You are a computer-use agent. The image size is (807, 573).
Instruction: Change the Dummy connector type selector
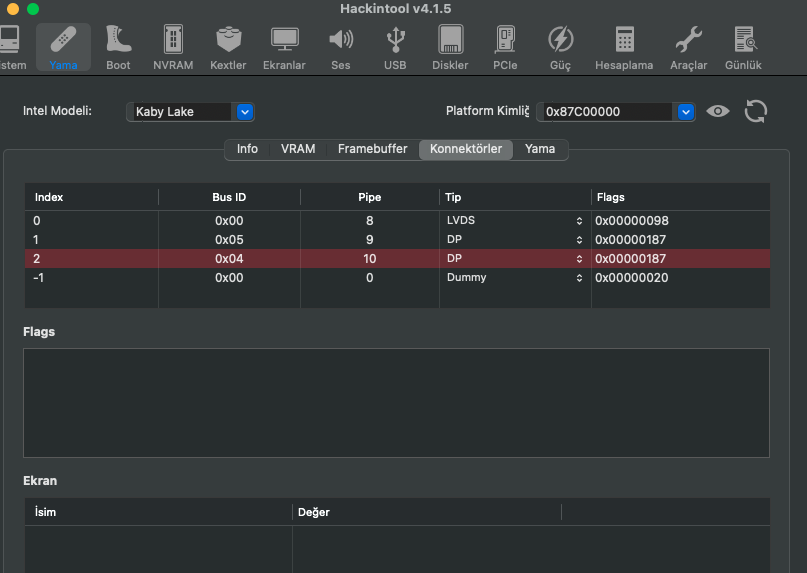tap(579, 278)
